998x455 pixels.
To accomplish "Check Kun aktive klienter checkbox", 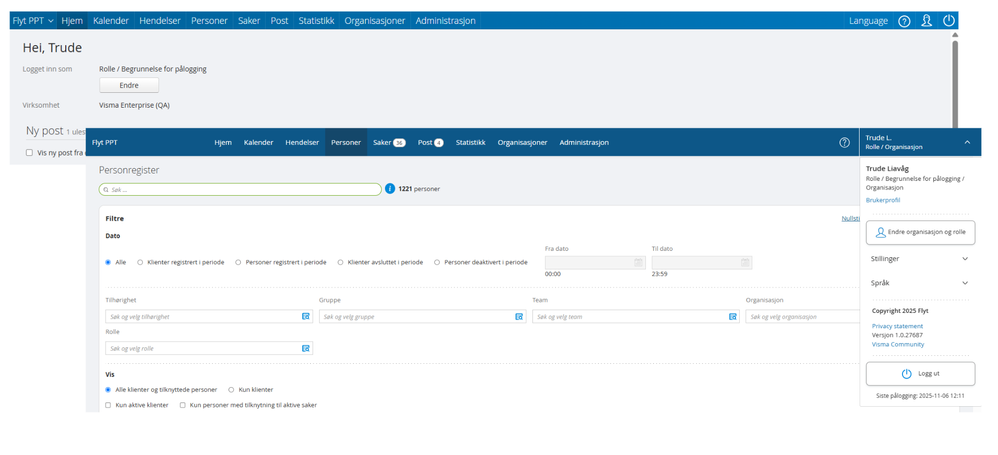I will (x=109, y=405).
